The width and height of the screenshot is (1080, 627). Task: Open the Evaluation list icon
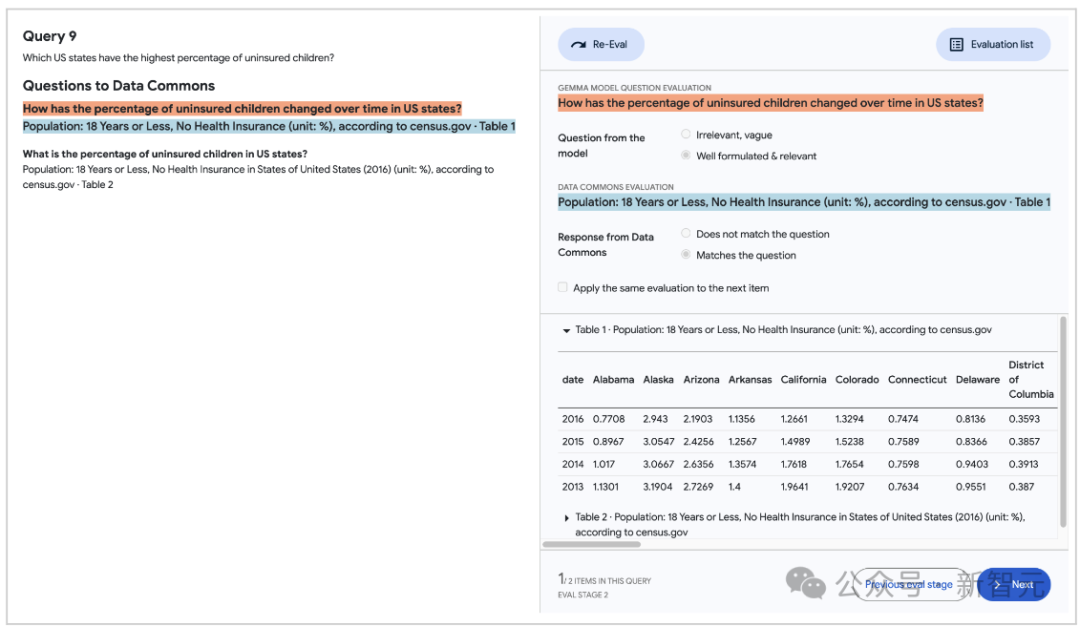956,45
